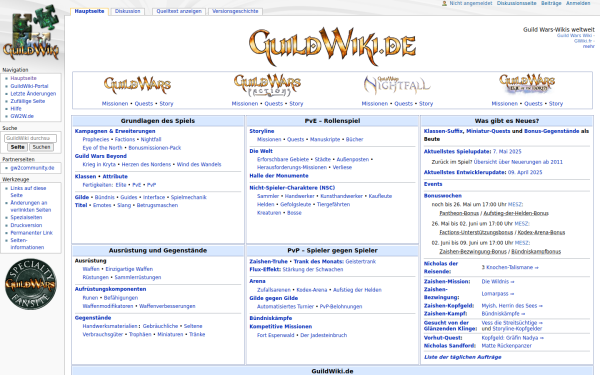The height and width of the screenshot is (375, 600).
Task: Click the Specialty Guild Wars Fansite badge
Action: tap(31, 284)
